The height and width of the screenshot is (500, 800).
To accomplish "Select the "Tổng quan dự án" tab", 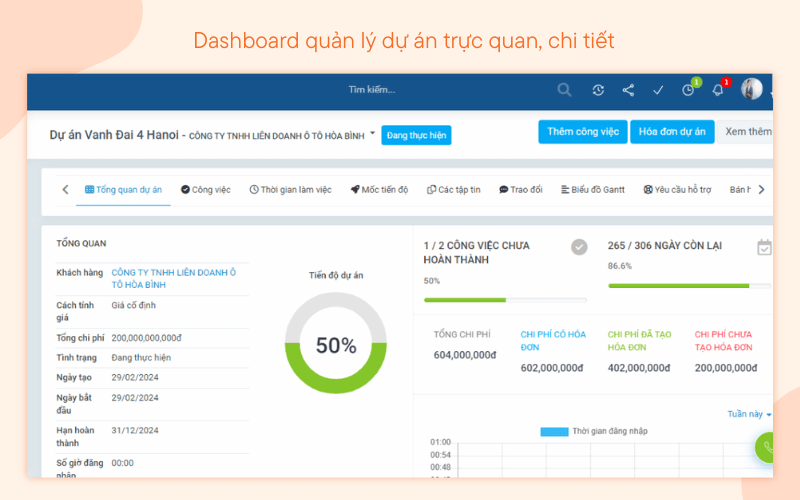I will [x=123, y=190].
